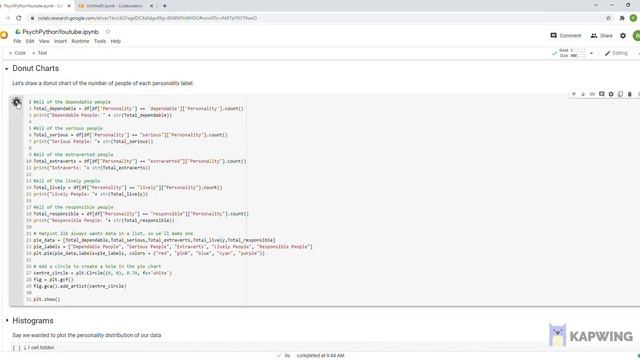
Task: Click the Total_dependable assignment line
Action: (x=138, y=109)
